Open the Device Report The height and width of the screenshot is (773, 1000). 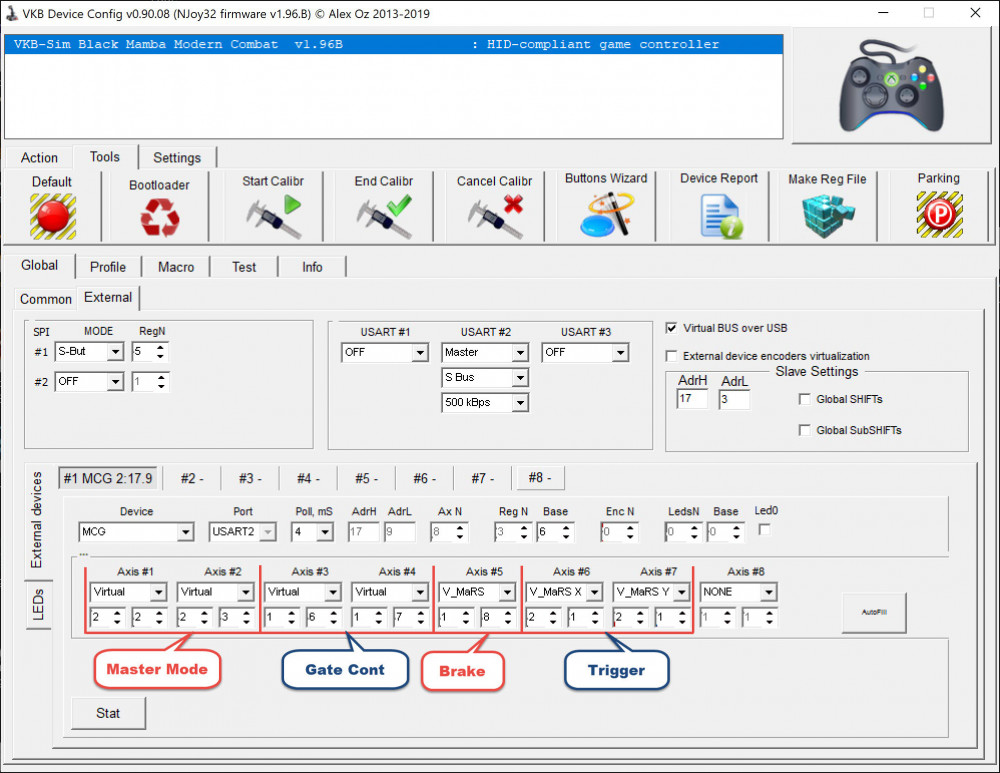(719, 214)
